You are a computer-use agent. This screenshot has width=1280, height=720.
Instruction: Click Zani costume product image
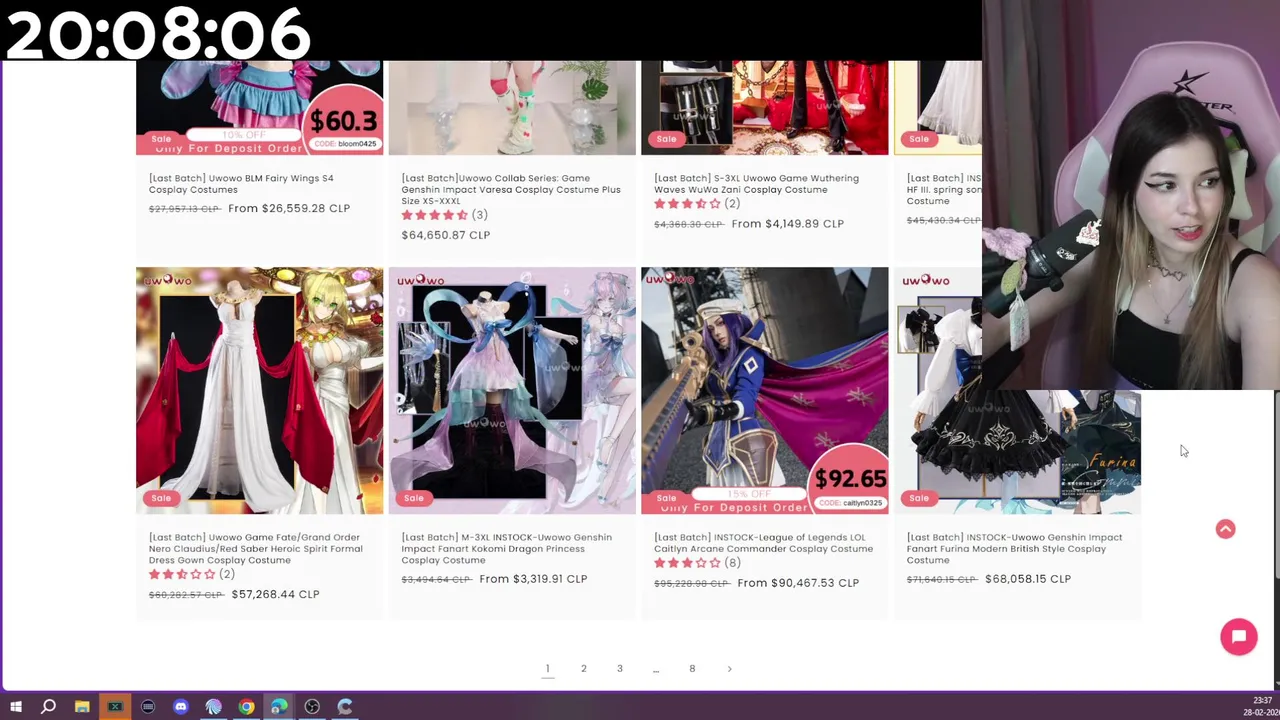tap(764, 108)
